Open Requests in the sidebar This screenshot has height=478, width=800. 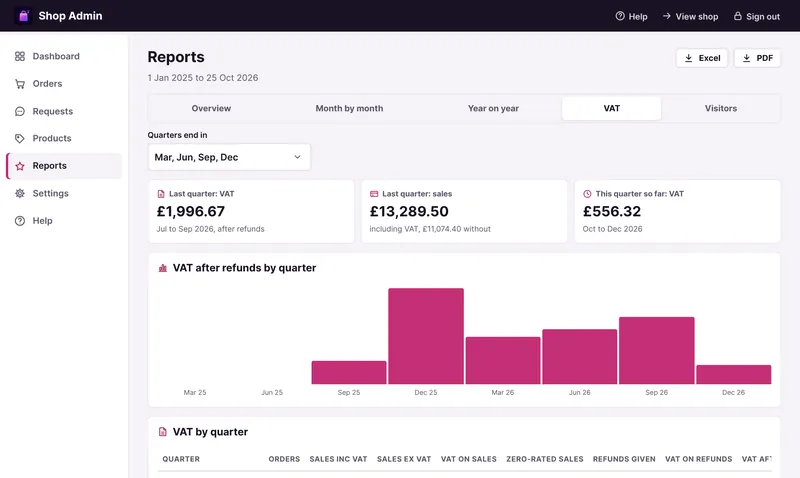(64, 111)
